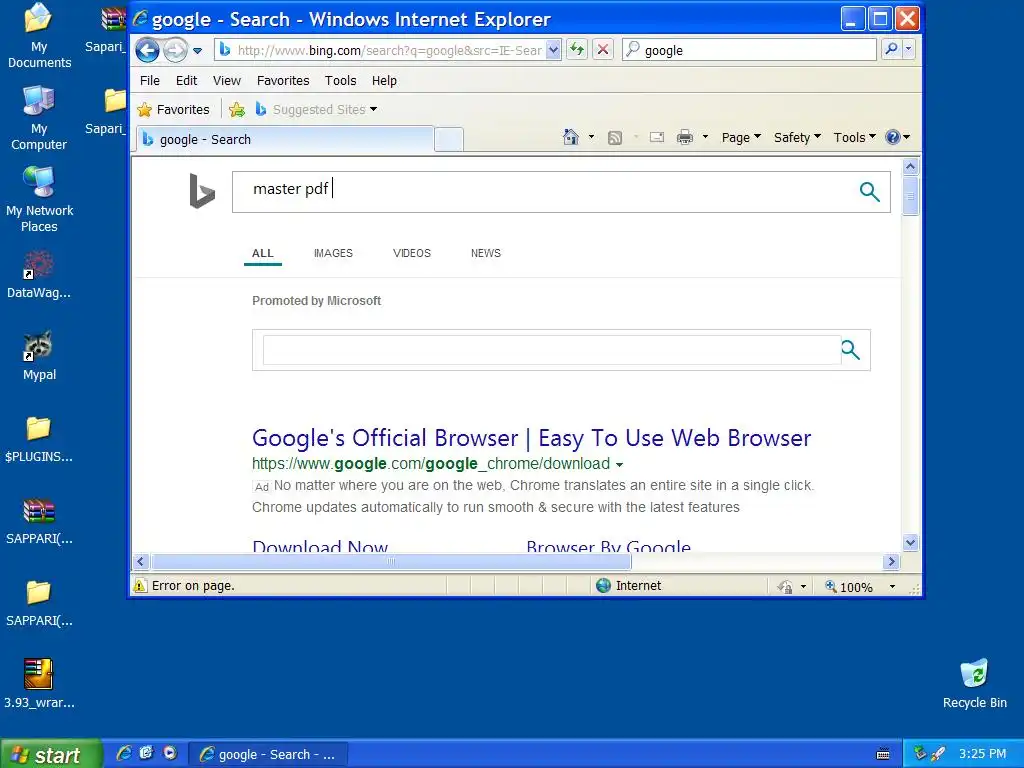Switch to IMAGES results tab

pos(333,253)
